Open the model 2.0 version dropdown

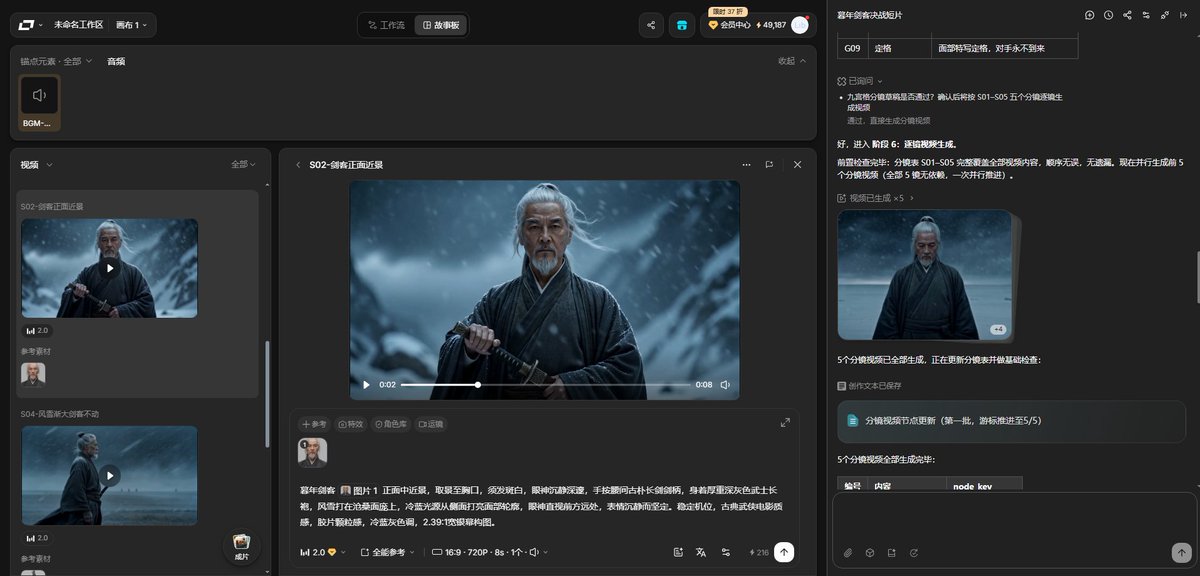click(x=324, y=552)
